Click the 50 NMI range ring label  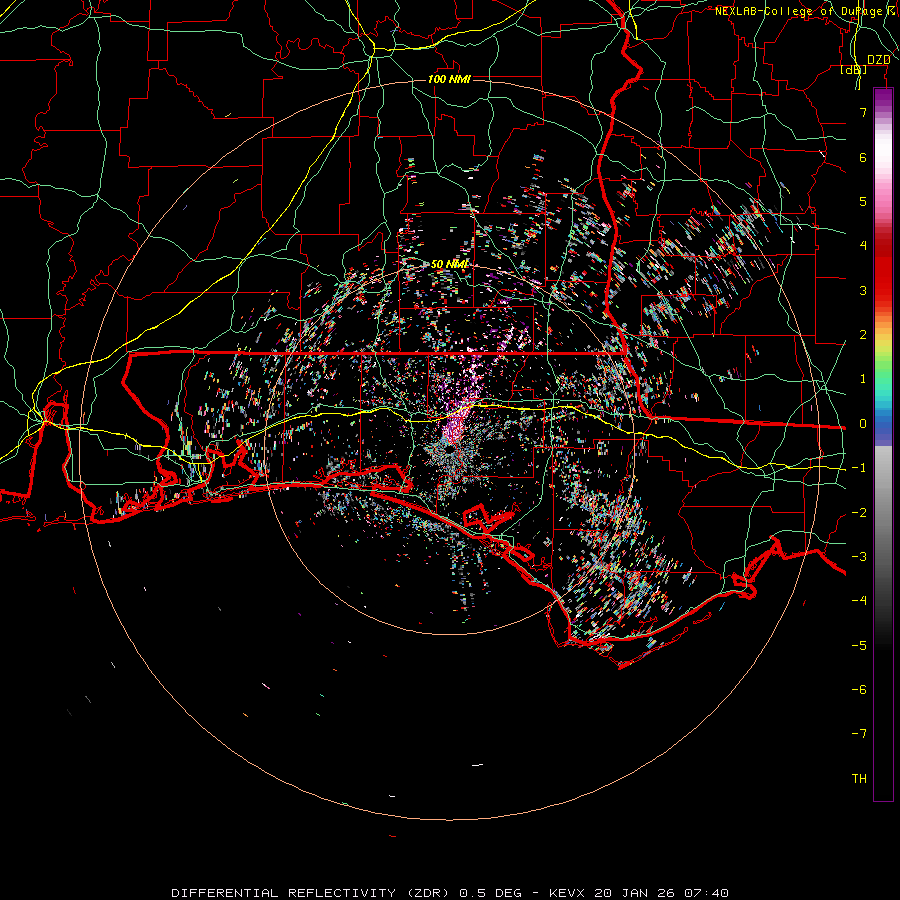tap(449, 264)
